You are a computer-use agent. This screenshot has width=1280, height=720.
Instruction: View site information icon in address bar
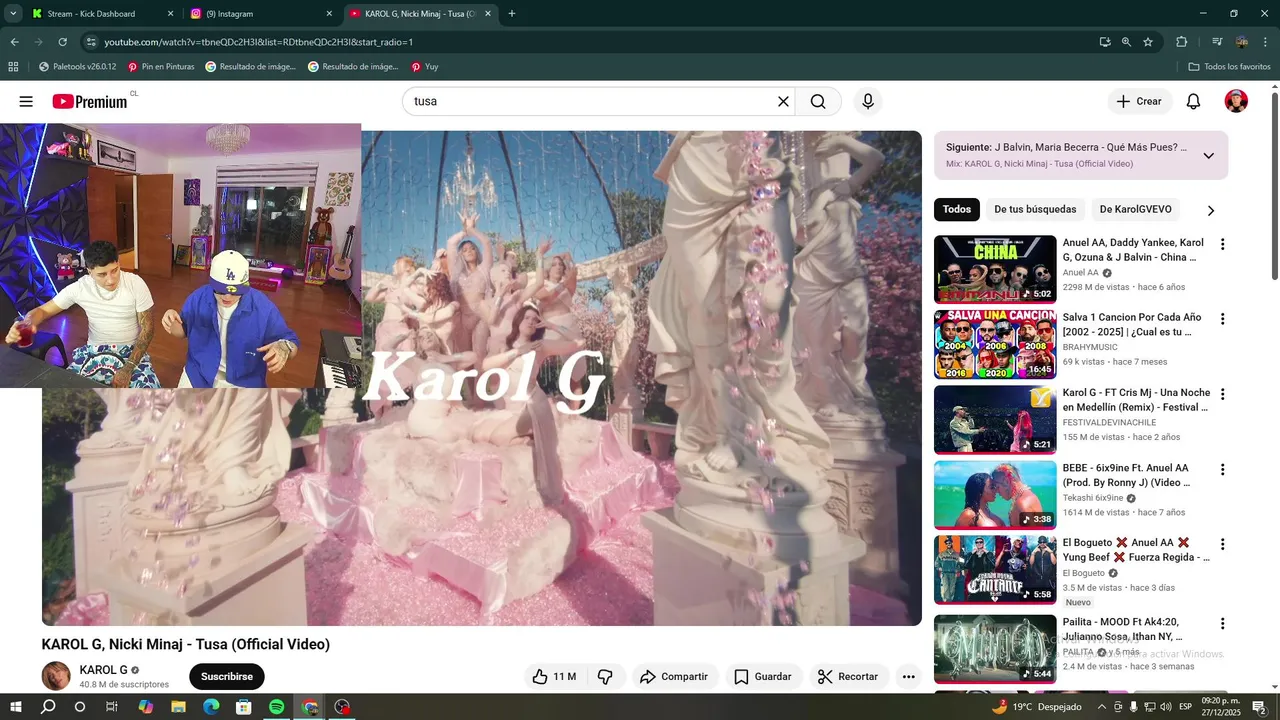(91, 42)
